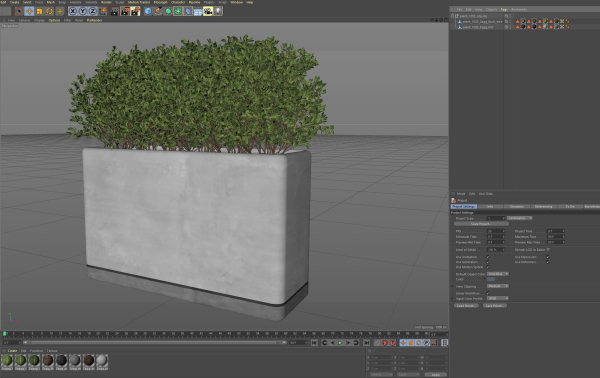The image size is (600, 378).
Task: Toggle the position keyframe recording icon
Action: click(403, 343)
